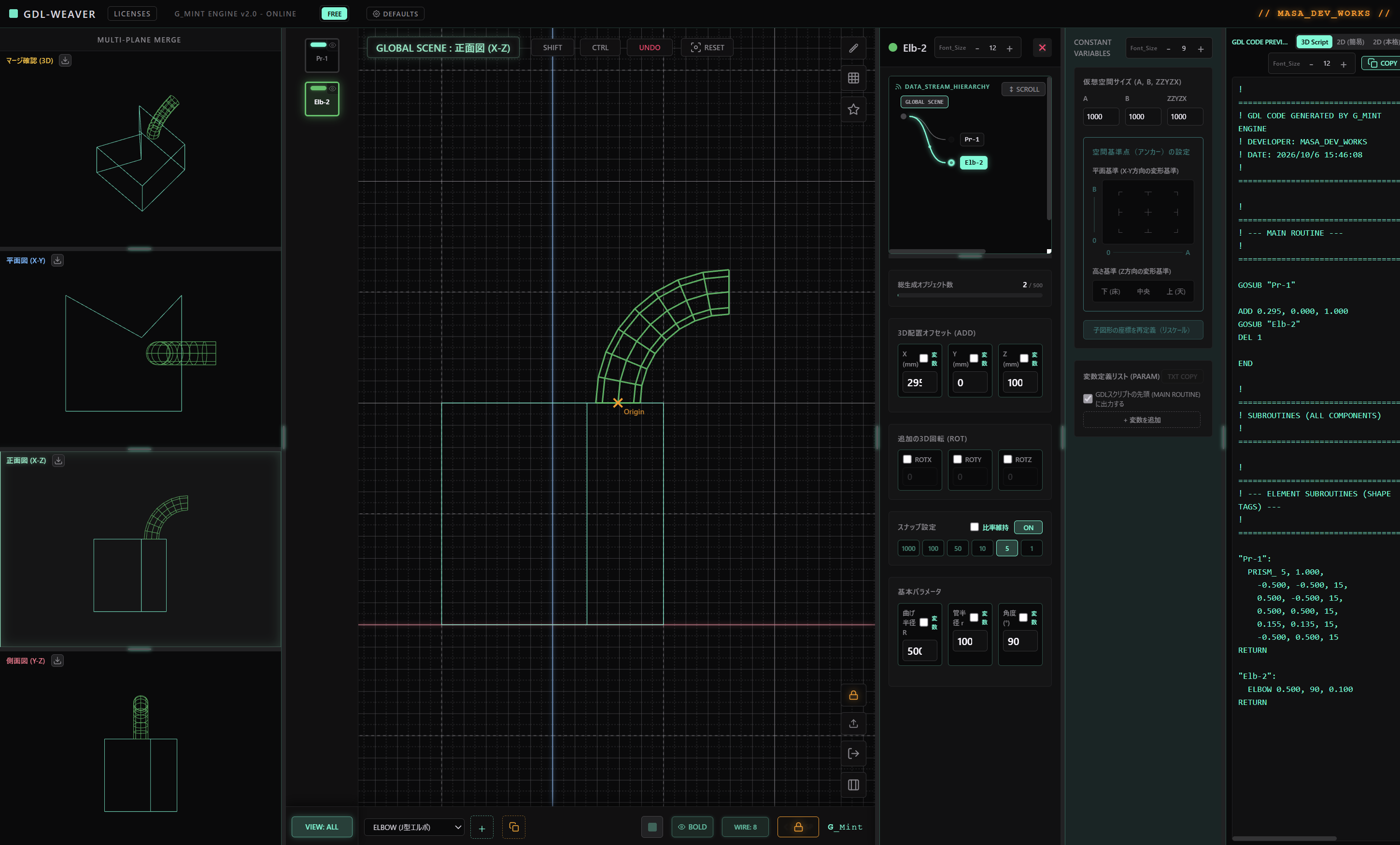The image size is (1400, 845).
Task: Increase GDL code preview font size
Action: pos(1343,64)
